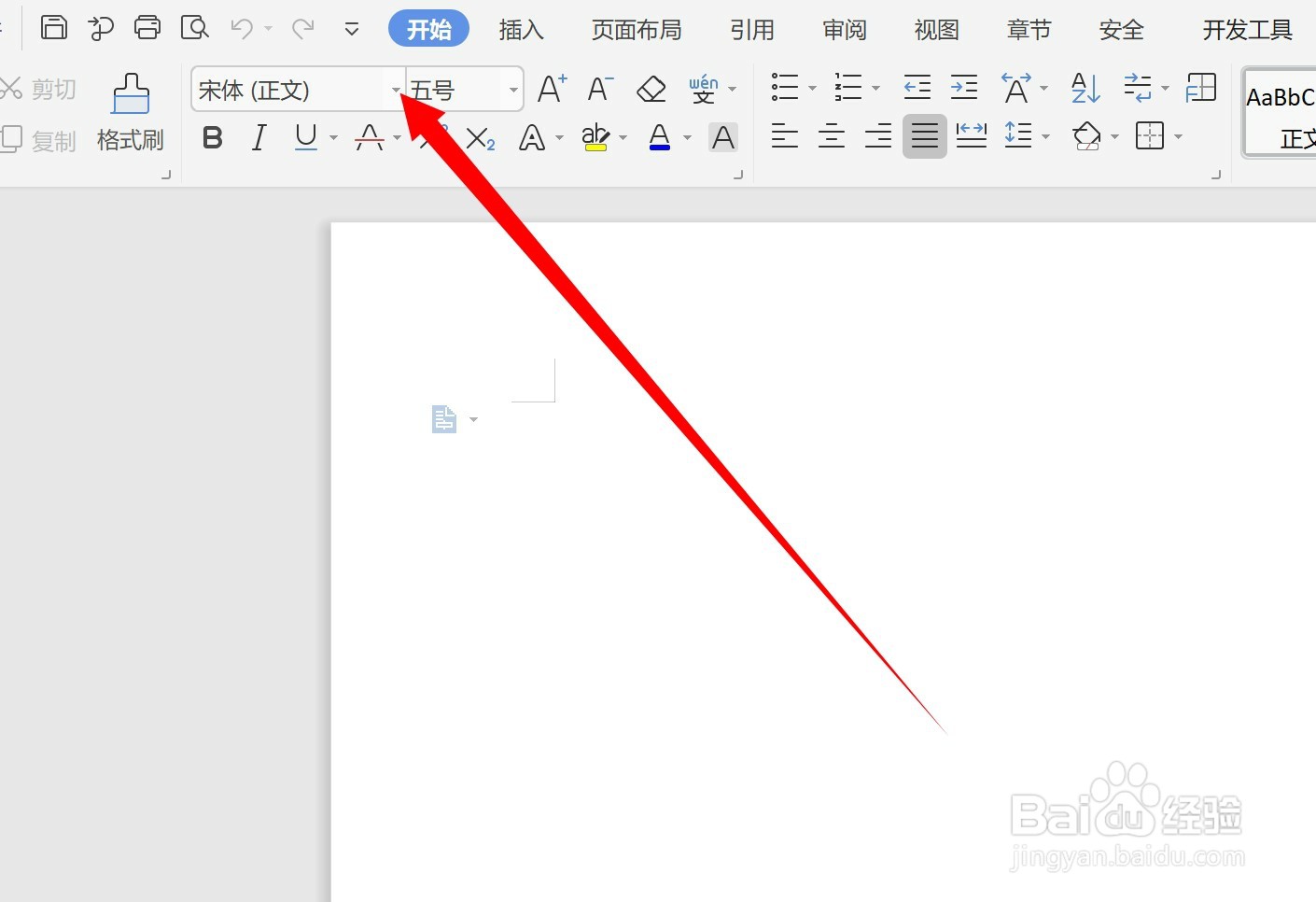1316x902 pixels.
Task: Apply blue font color
Action: click(x=660, y=138)
